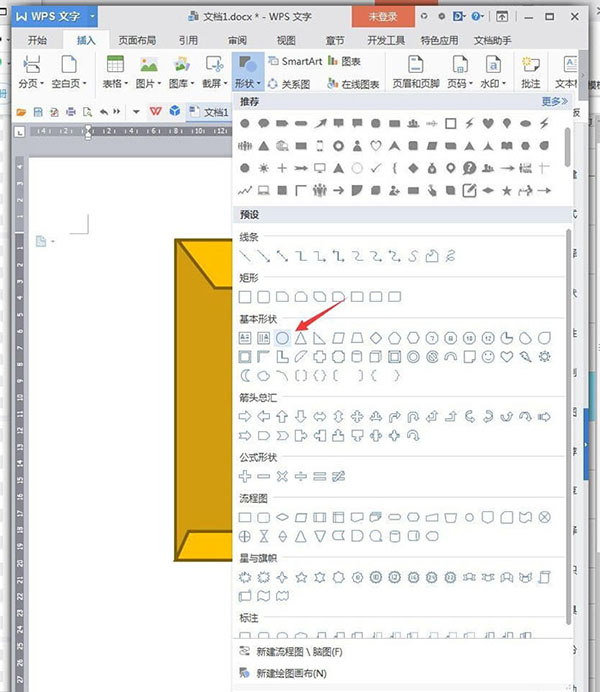Select the multiply sign formula shape

tap(282, 476)
